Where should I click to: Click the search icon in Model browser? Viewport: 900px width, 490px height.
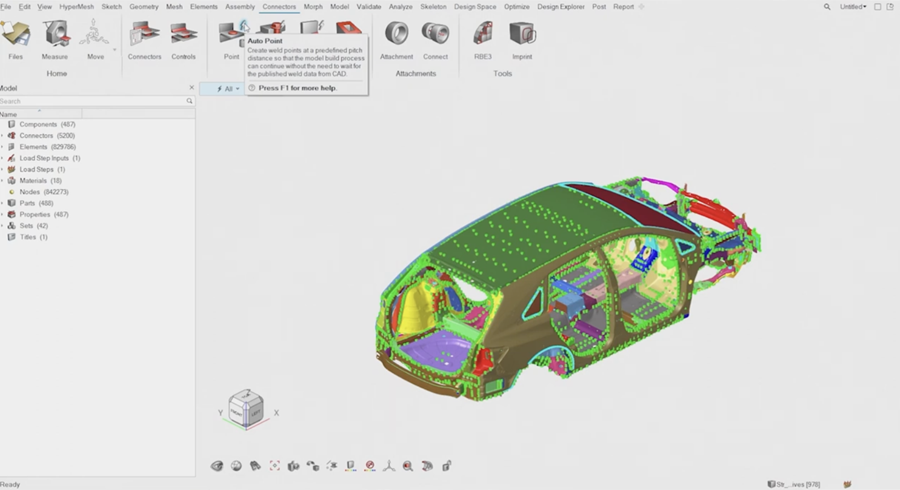tap(189, 101)
